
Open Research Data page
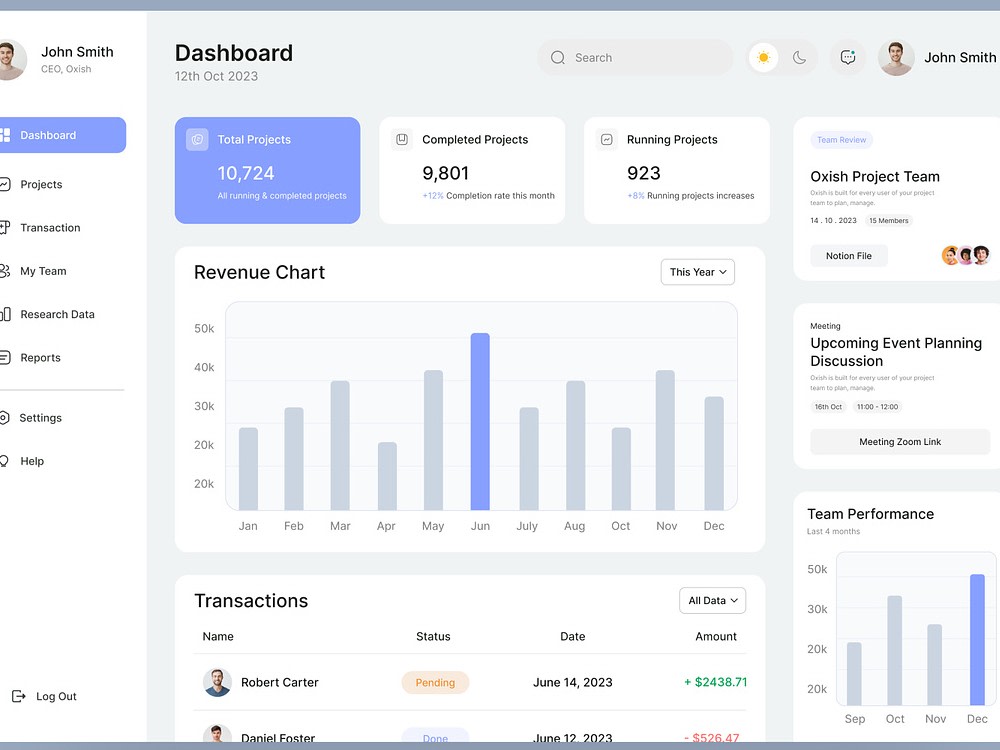point(57,314)
